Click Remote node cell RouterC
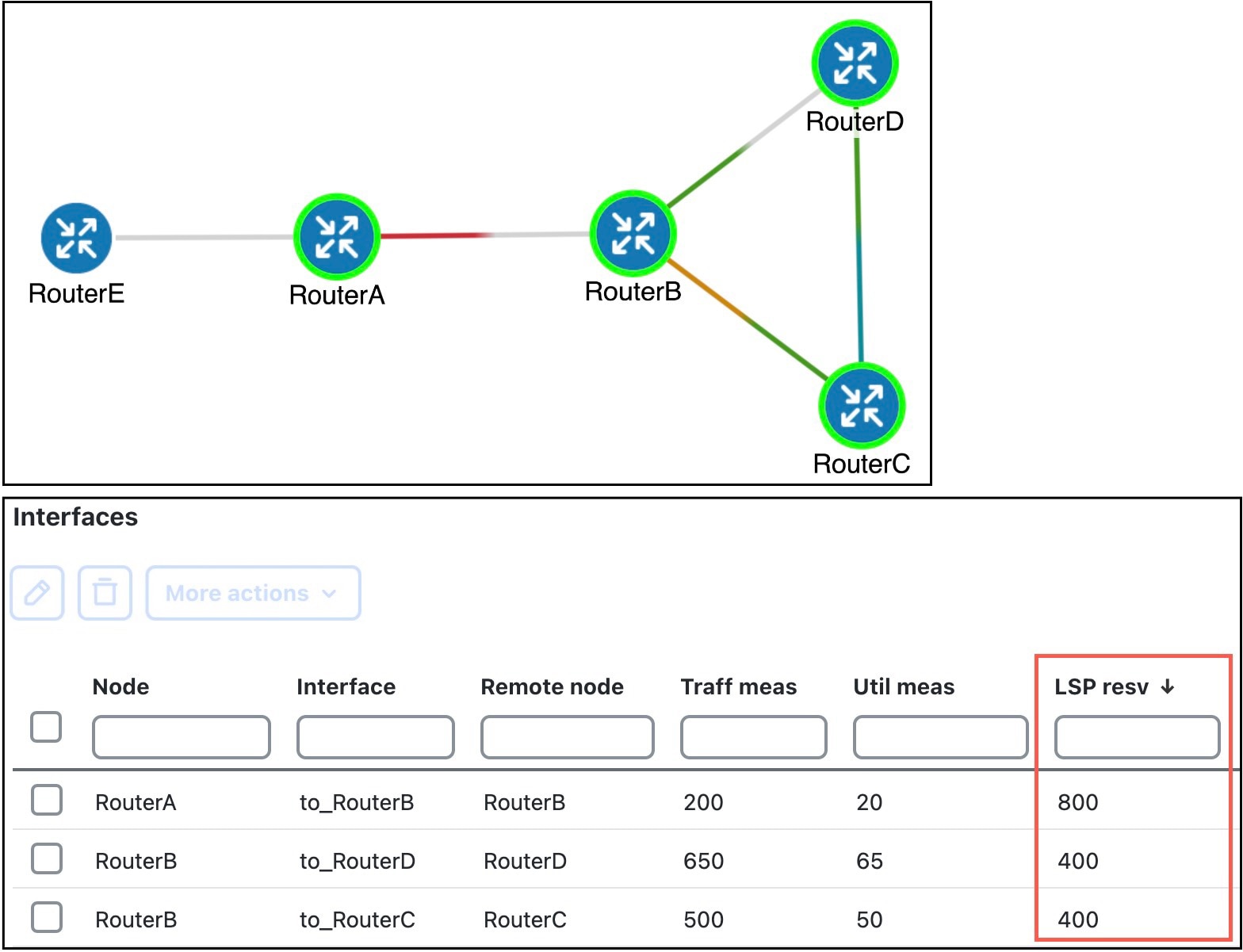Viewport: 1243px width, 952px height. pyautogui.click(x=525, y=920)
